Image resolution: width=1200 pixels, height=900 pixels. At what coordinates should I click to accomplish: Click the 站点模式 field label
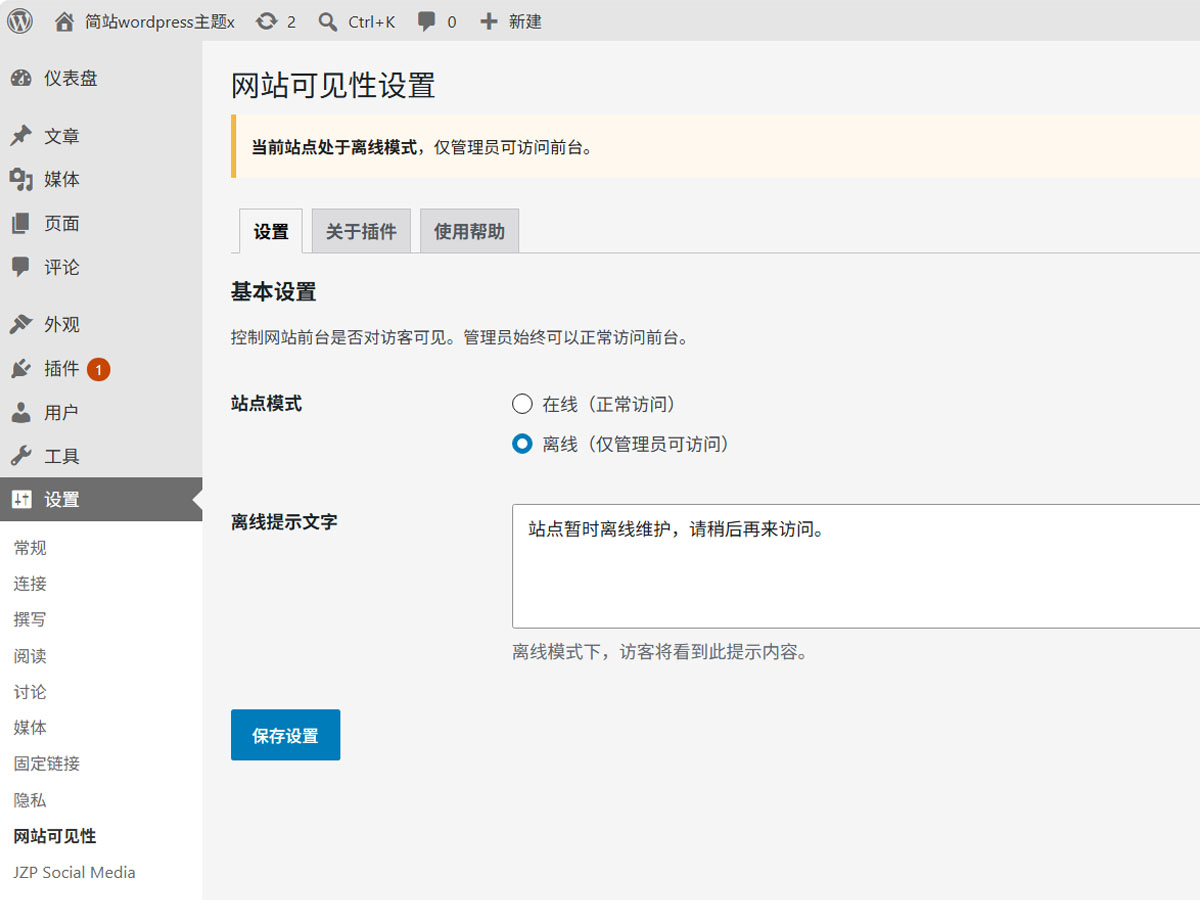pyautogui.click(x=266, y=404)
